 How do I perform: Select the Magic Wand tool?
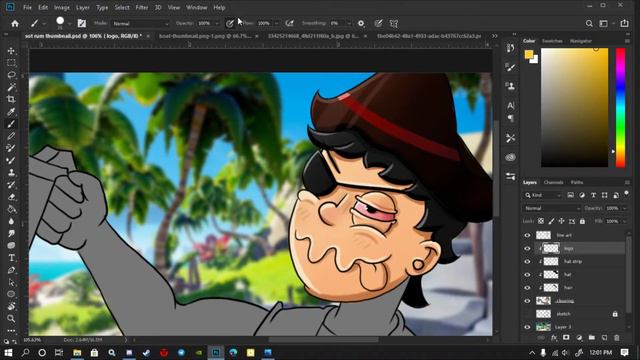pyautogui.click(x=11, y=87)
